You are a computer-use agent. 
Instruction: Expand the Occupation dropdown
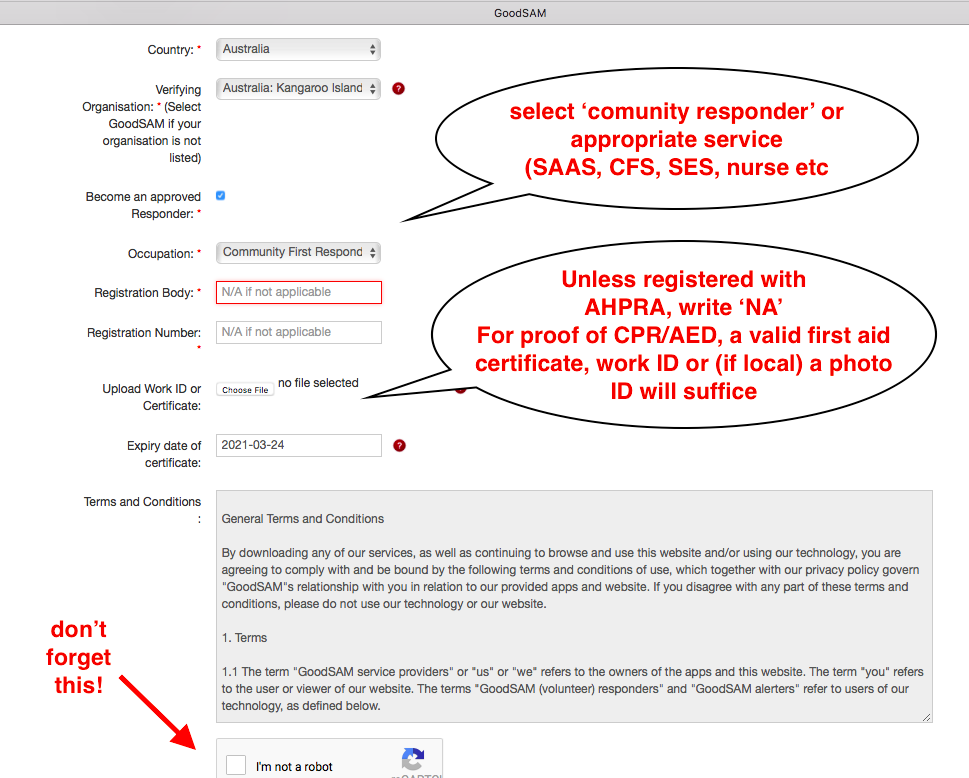(x=298, y=252)
